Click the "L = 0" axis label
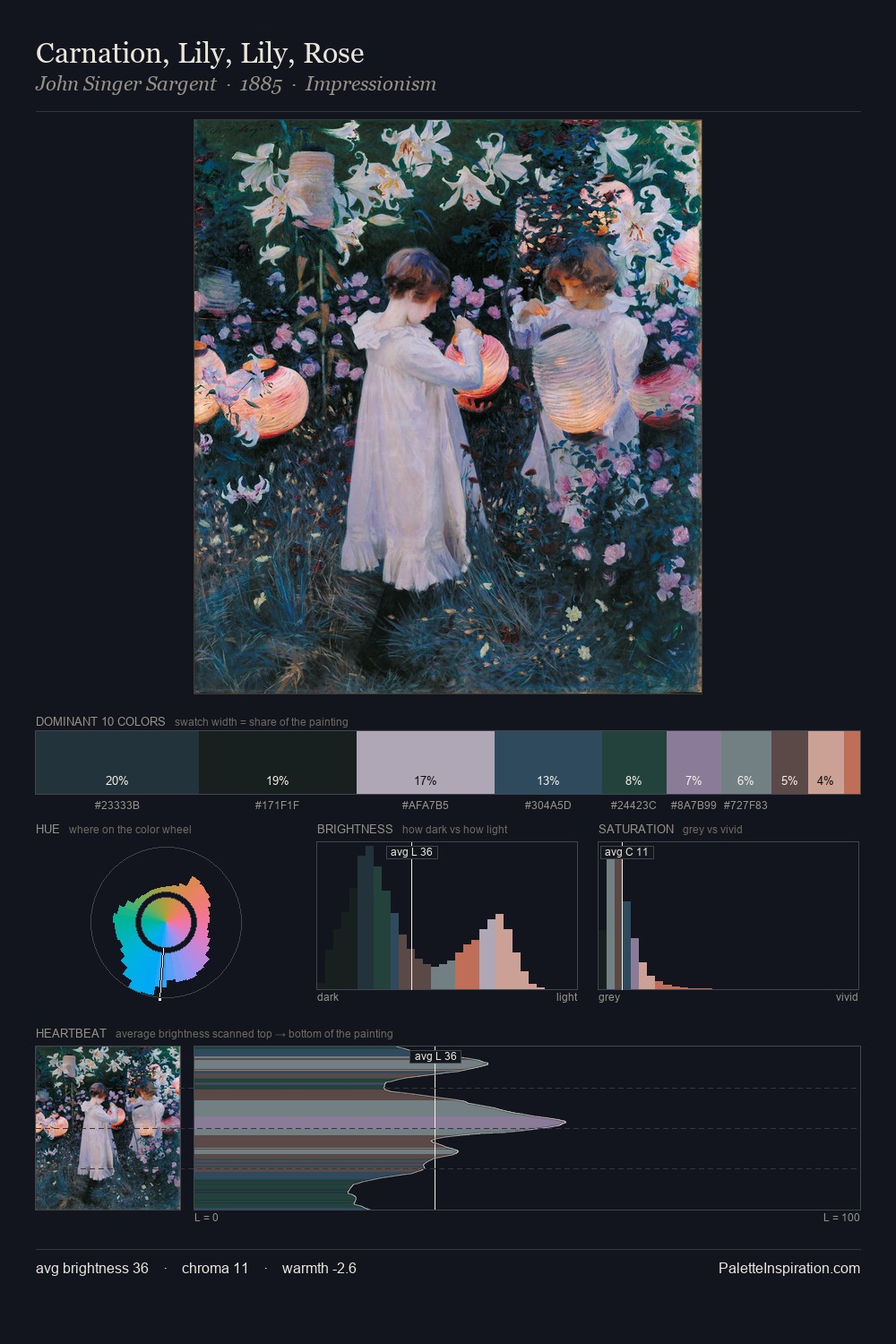Image resolution: width=896 pixels, height=1344 pixels. pyautogui.click(x=206, y=1218)
